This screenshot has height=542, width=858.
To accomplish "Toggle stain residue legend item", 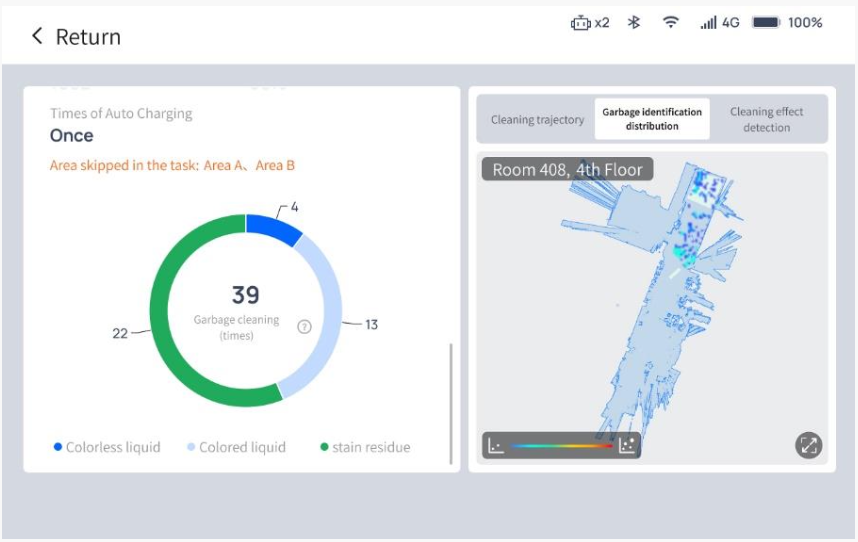I will (365, 447).
